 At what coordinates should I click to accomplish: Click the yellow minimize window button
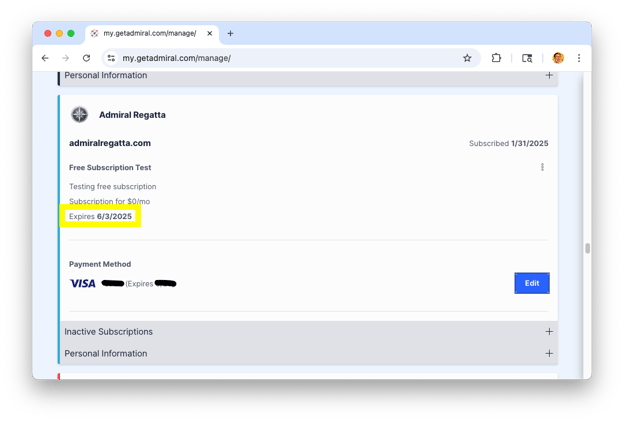click(59, 33)
